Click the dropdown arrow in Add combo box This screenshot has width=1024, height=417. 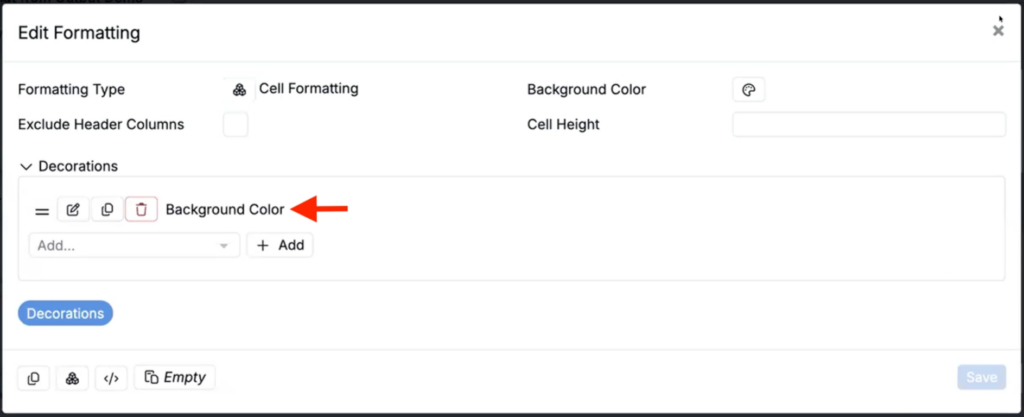pyautogui.click(x=224, y=246)
